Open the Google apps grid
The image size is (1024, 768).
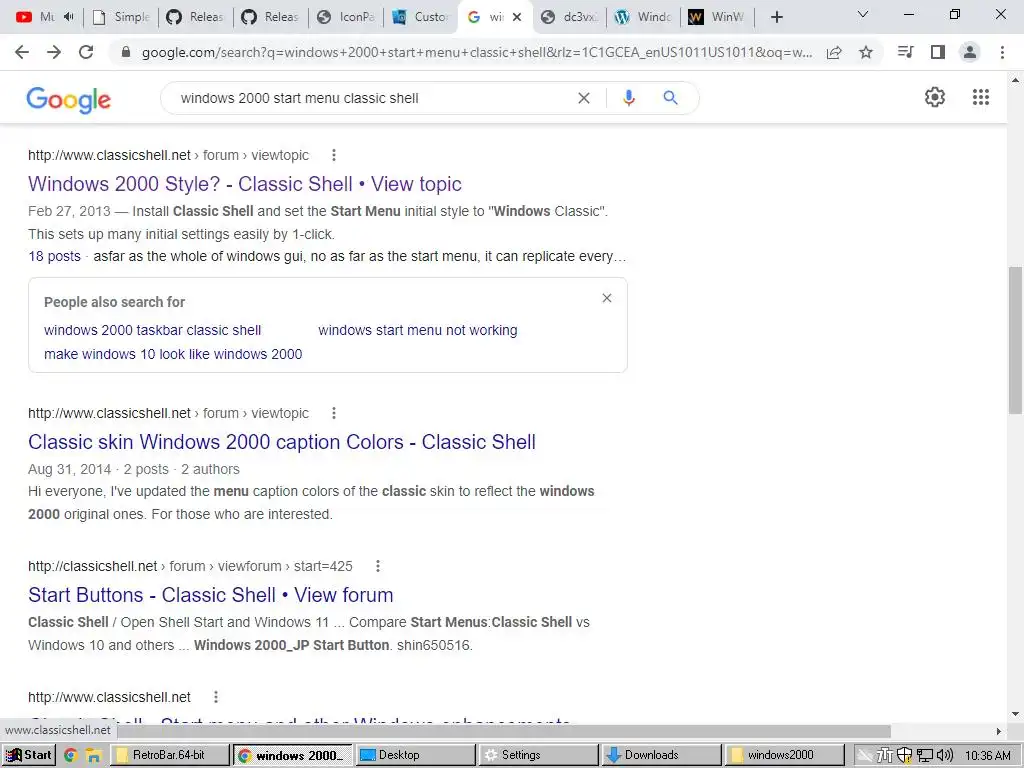tap(981, 97)
